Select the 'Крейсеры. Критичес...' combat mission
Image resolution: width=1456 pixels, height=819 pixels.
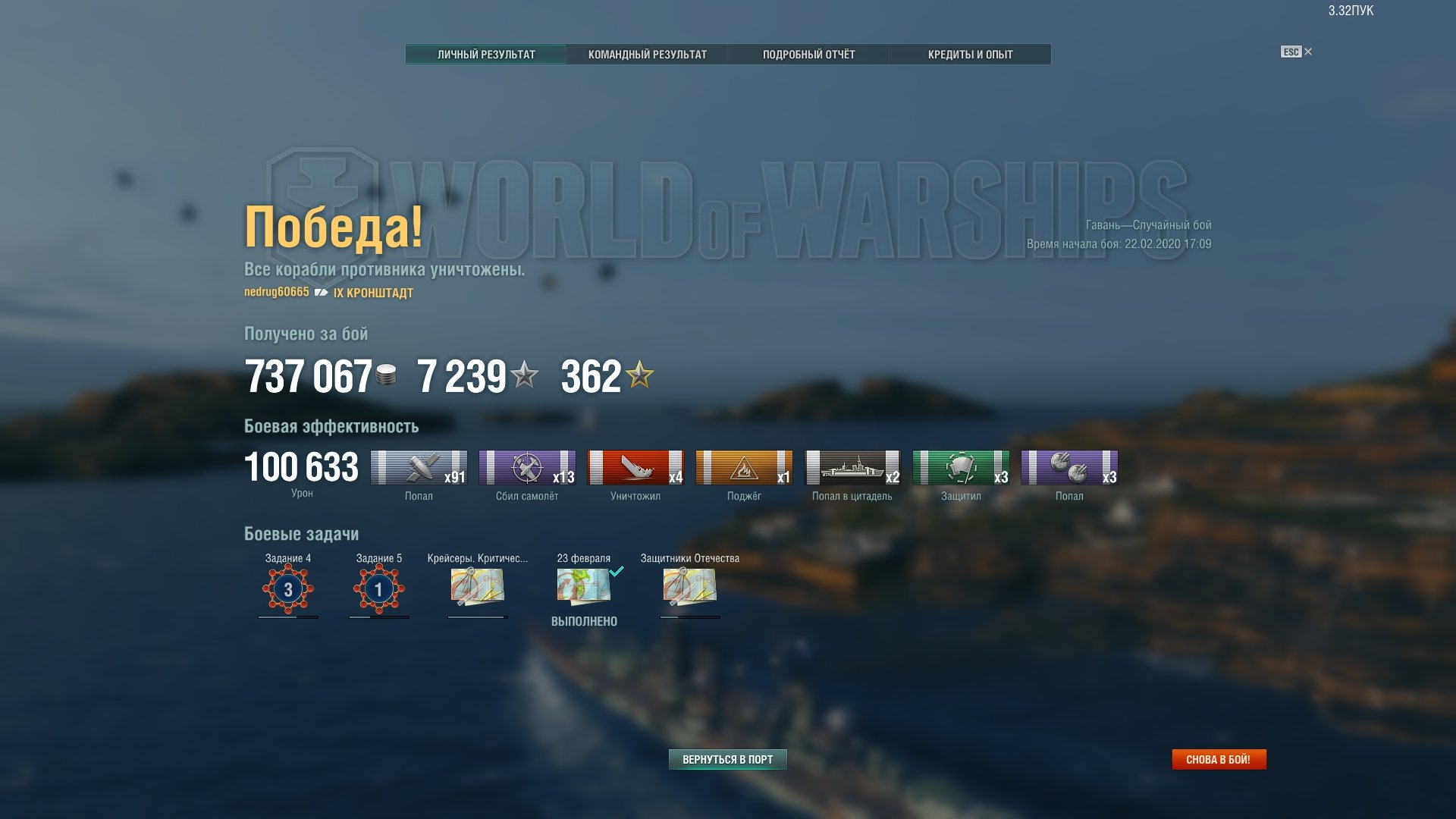click(x=478, y=587)
